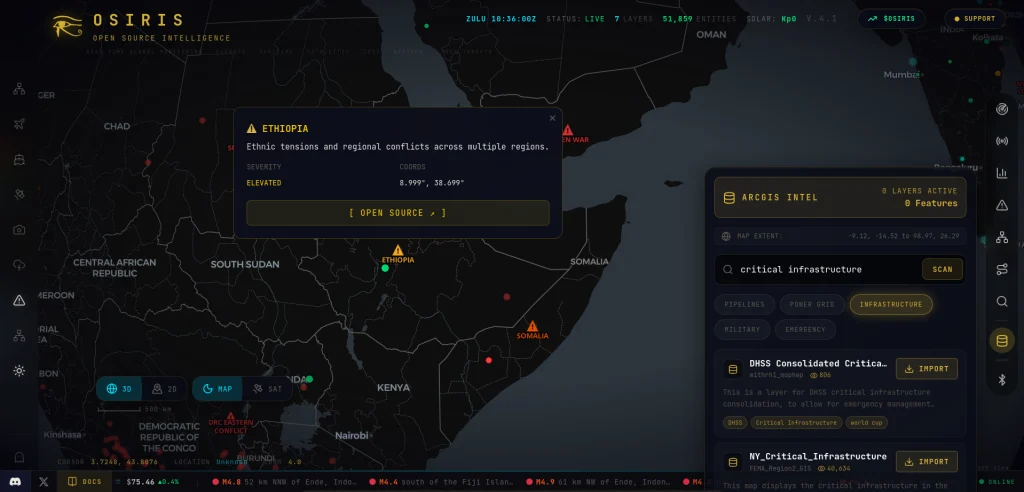
Task: Open the satellite layer icon in left sidebar
Action: pyautogui.click(x=19, y=194)
